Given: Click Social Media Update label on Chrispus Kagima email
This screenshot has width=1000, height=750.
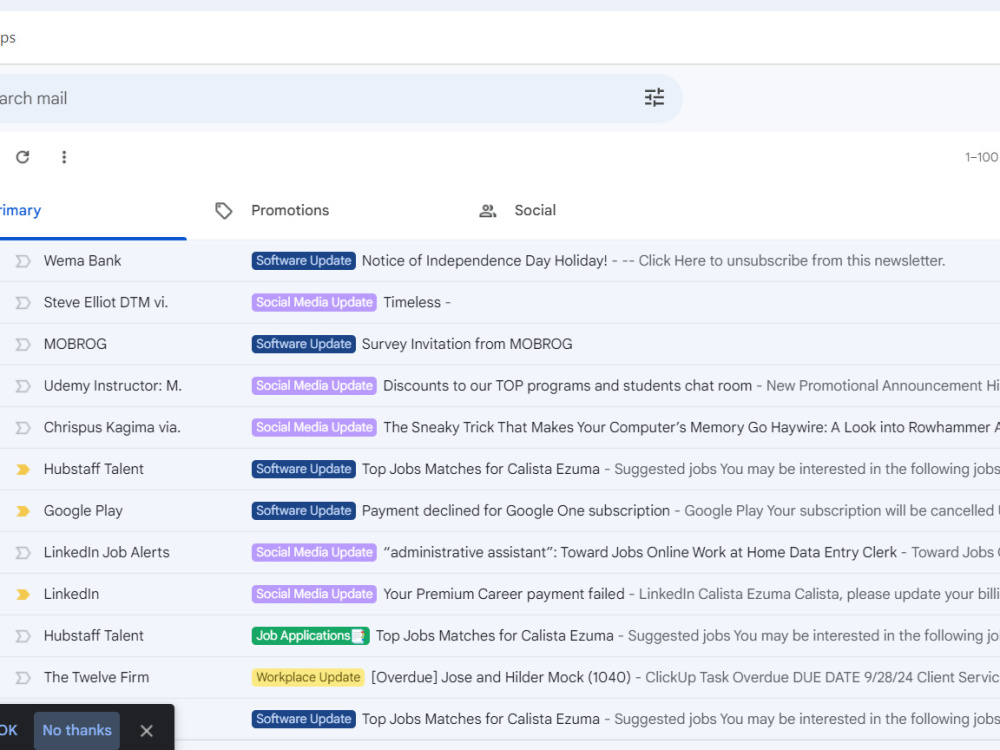Looking at the screenshot, I should point(314,427).
